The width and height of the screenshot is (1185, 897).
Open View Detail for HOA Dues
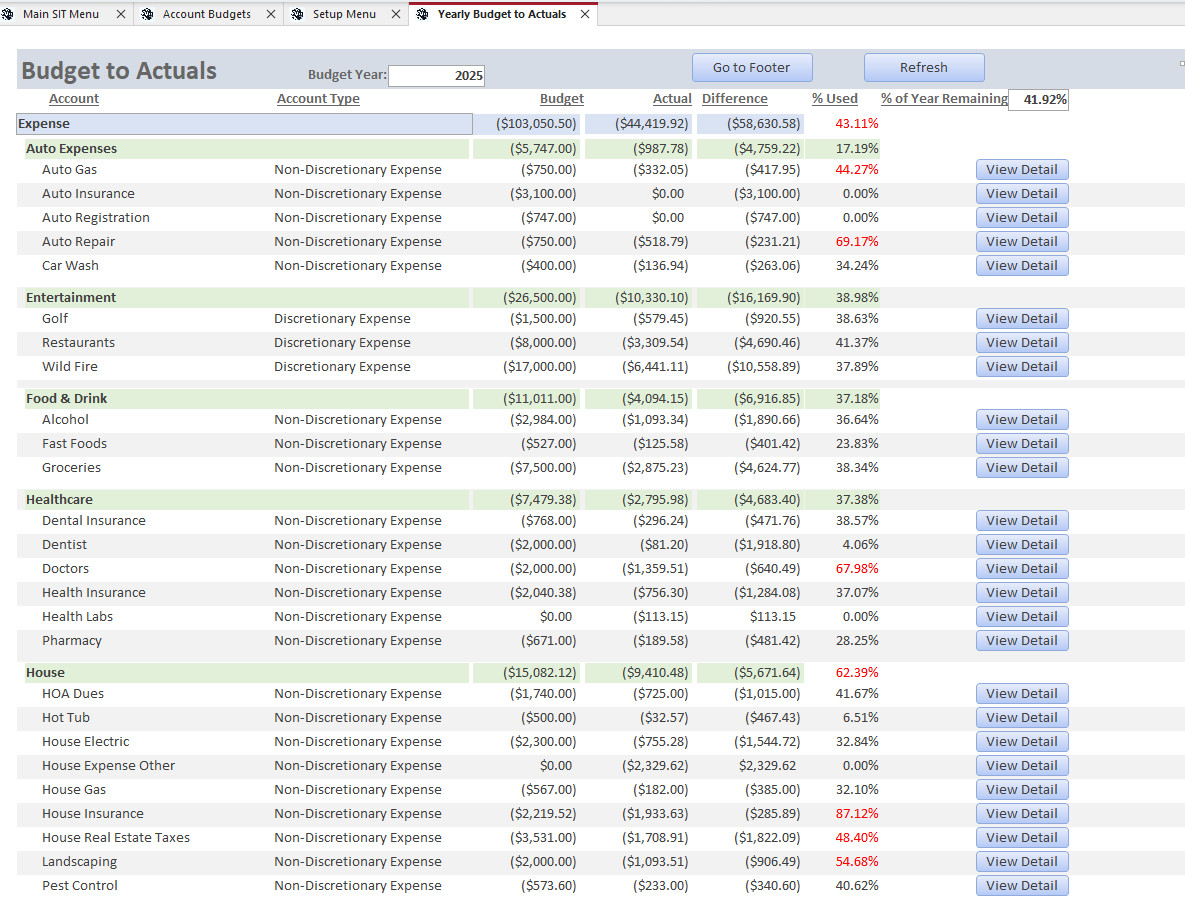(1022, 694)
